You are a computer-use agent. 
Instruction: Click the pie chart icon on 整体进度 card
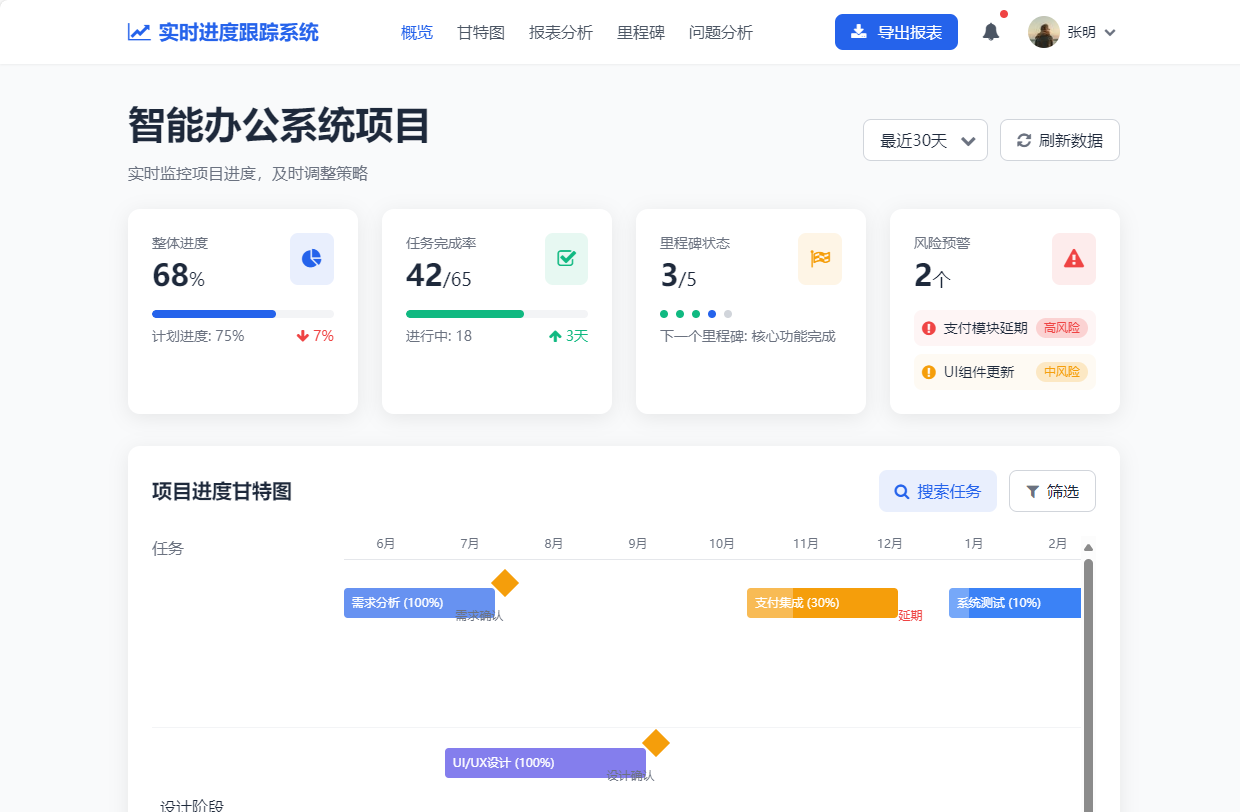311,258
